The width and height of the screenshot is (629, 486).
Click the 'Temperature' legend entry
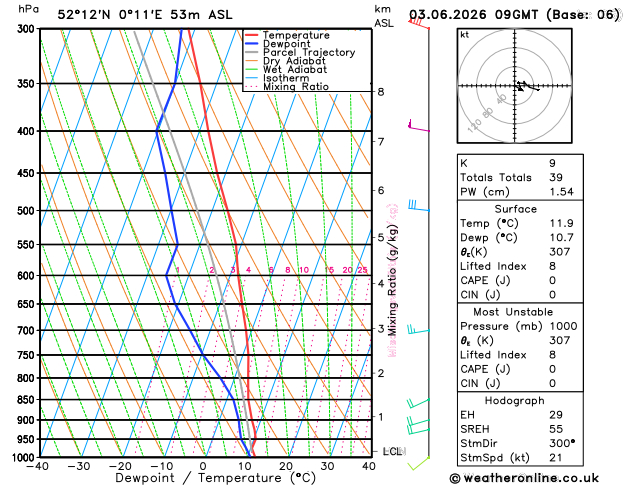[x=296, y=35]
